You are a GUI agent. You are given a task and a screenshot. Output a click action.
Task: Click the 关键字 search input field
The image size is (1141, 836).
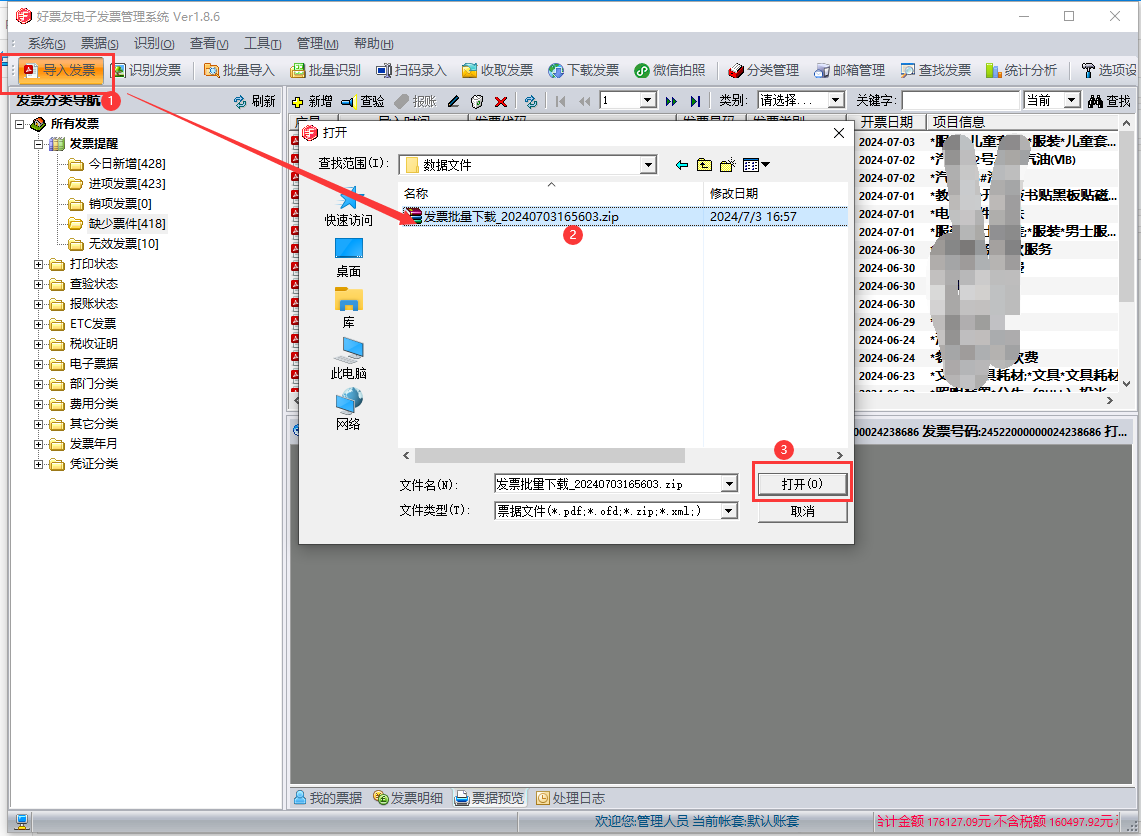click(x=961, y=100)
